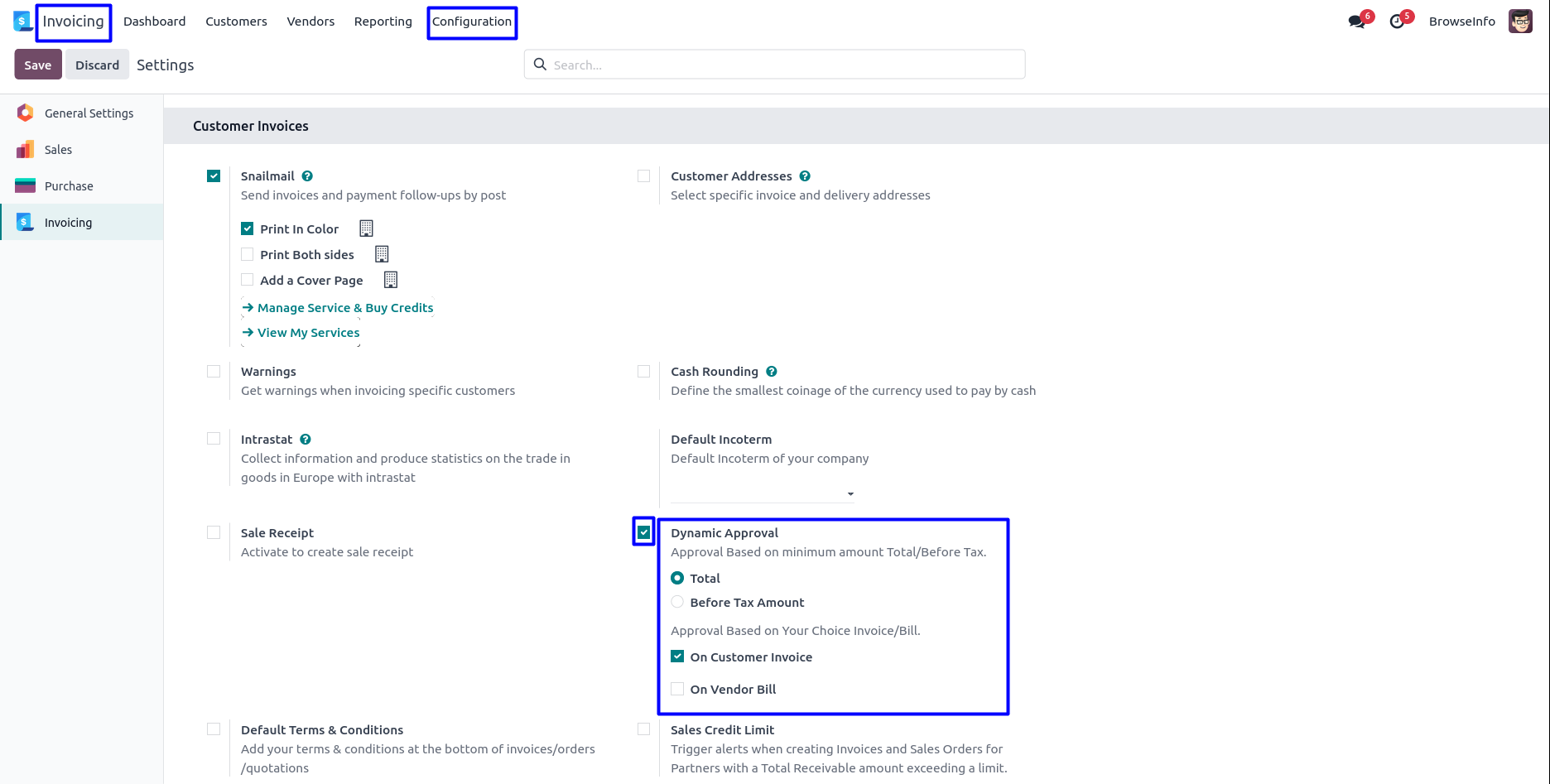The image size is (1550, 784).
Task: Open the chat messages notification icon
Action: coord(1356,22)
